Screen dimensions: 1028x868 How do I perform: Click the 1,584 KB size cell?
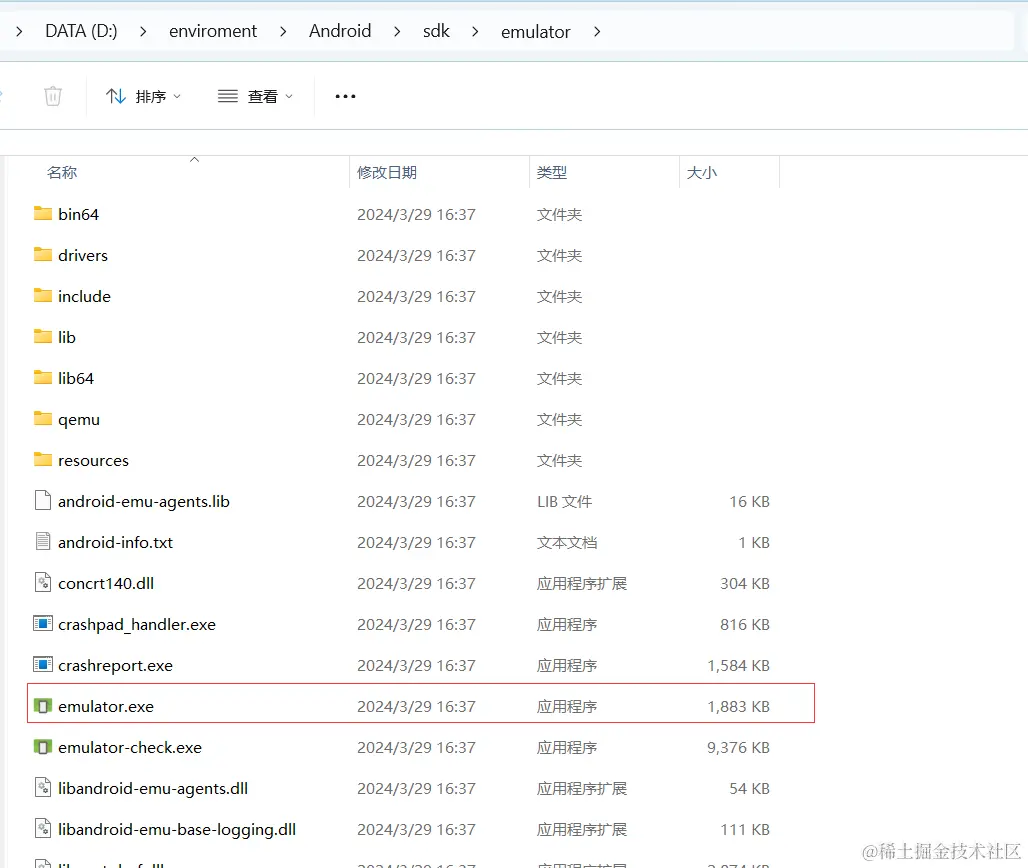[x=738, y=665]
